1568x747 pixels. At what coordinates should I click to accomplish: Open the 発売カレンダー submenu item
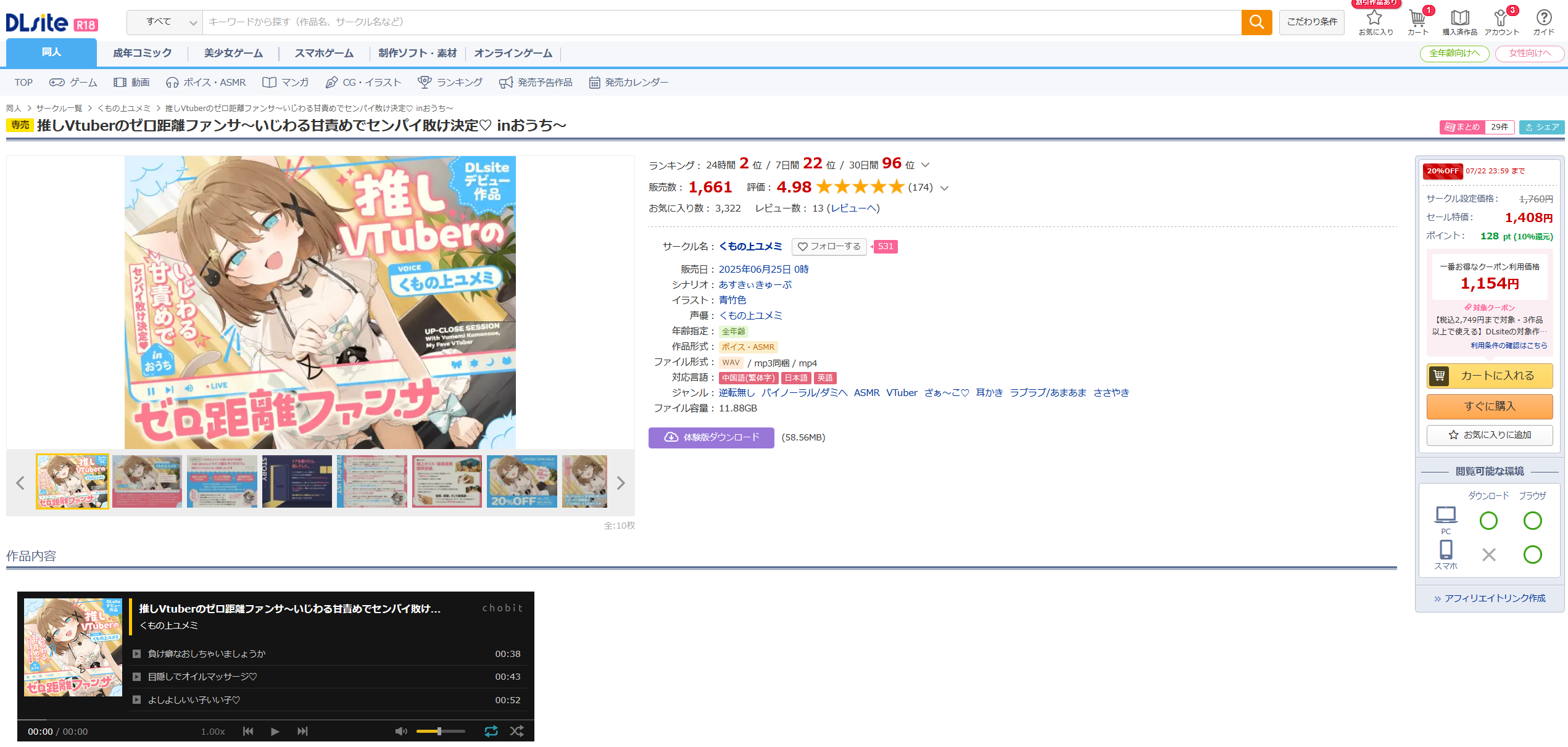pyautogui.click(x=628, y=83)
